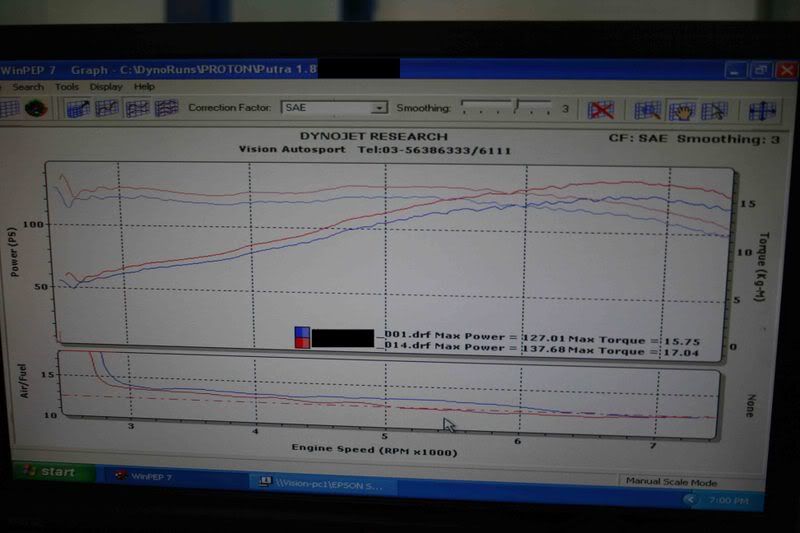Open the Tools menu
Image resolution: width=800 pixels, height=533 pixels.
tap(67, 87)
